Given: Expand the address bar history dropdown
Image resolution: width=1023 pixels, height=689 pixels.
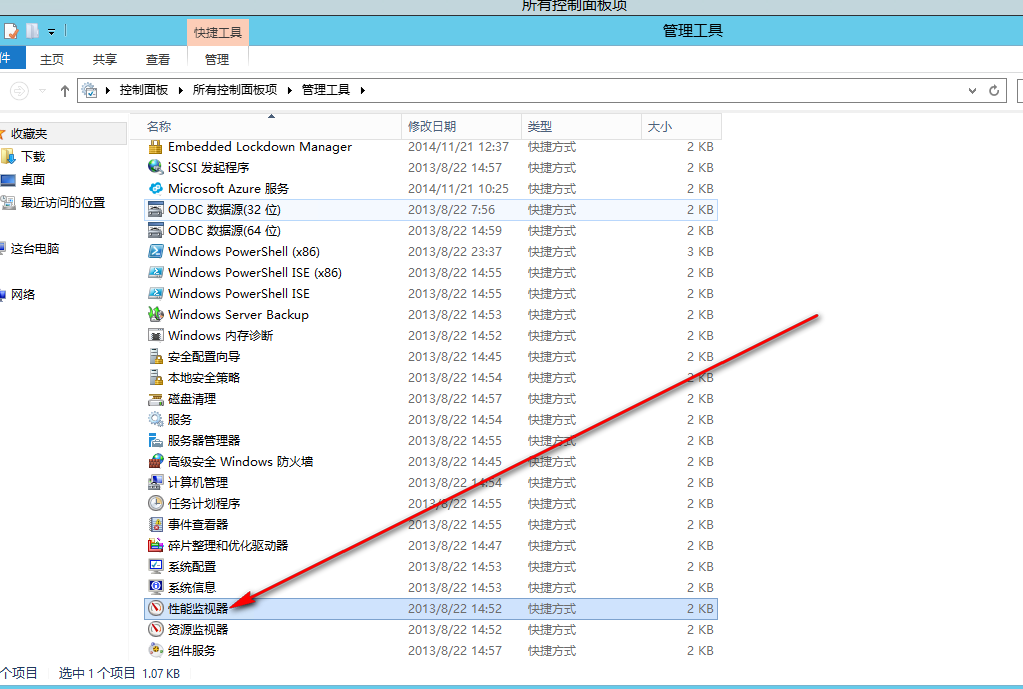Looking at the screenshot, I should coord(973,90).
